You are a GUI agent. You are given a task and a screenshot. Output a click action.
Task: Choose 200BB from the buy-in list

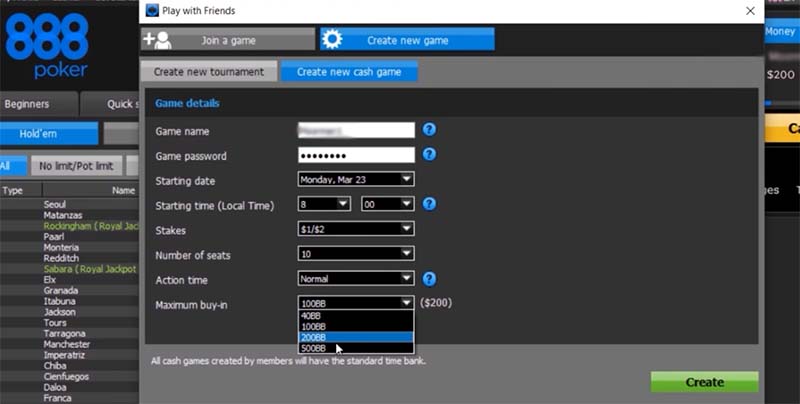[x=356, y=337]
